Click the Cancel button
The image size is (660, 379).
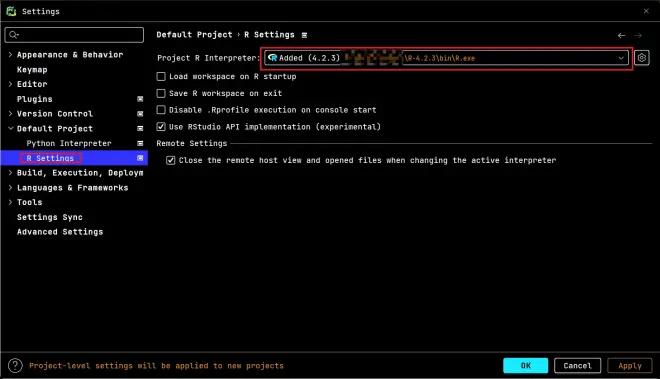point(578,366)
